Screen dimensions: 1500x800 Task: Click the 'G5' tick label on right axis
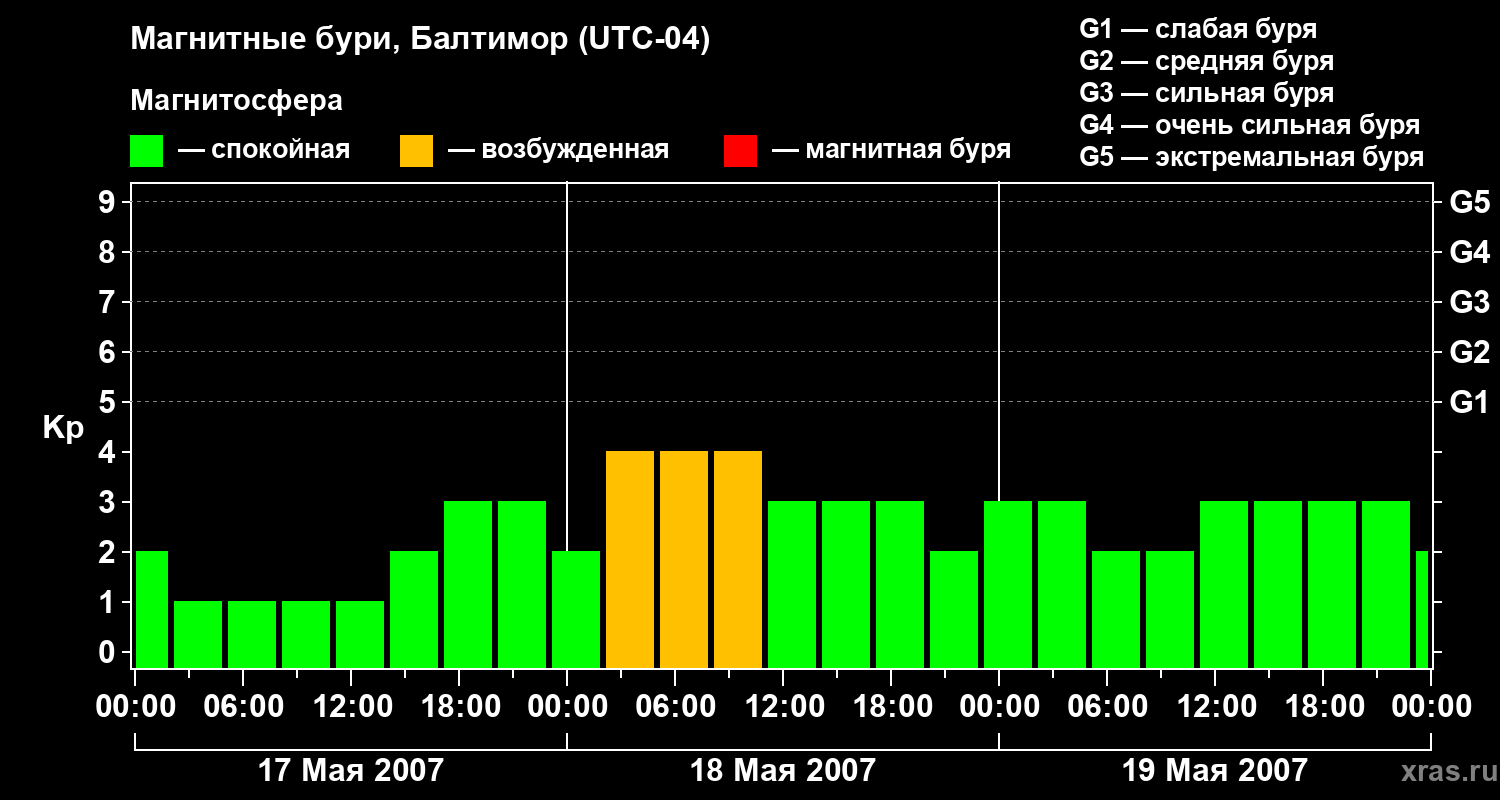(1470, 202)
